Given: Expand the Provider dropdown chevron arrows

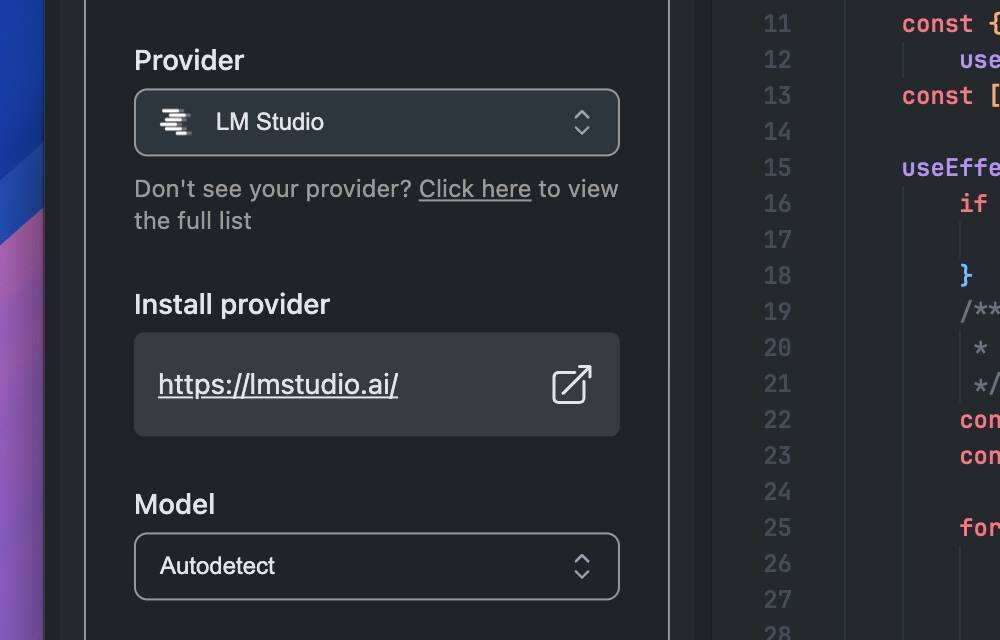Looking at the screenshot, I should 582,122.
